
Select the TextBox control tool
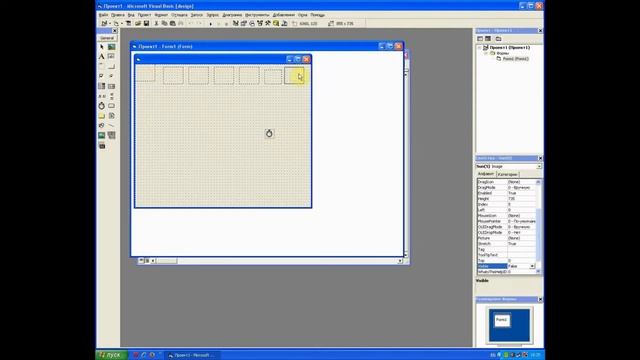(x=111, y=57)
